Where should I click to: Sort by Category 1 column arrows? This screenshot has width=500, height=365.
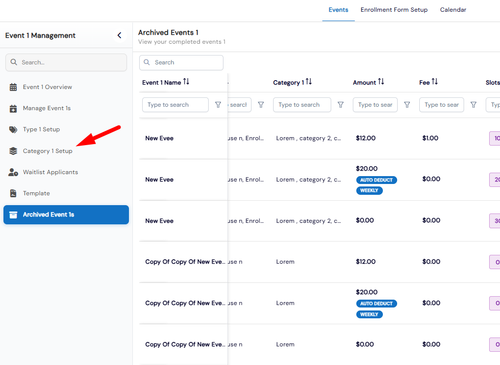(x=309, y=81)
